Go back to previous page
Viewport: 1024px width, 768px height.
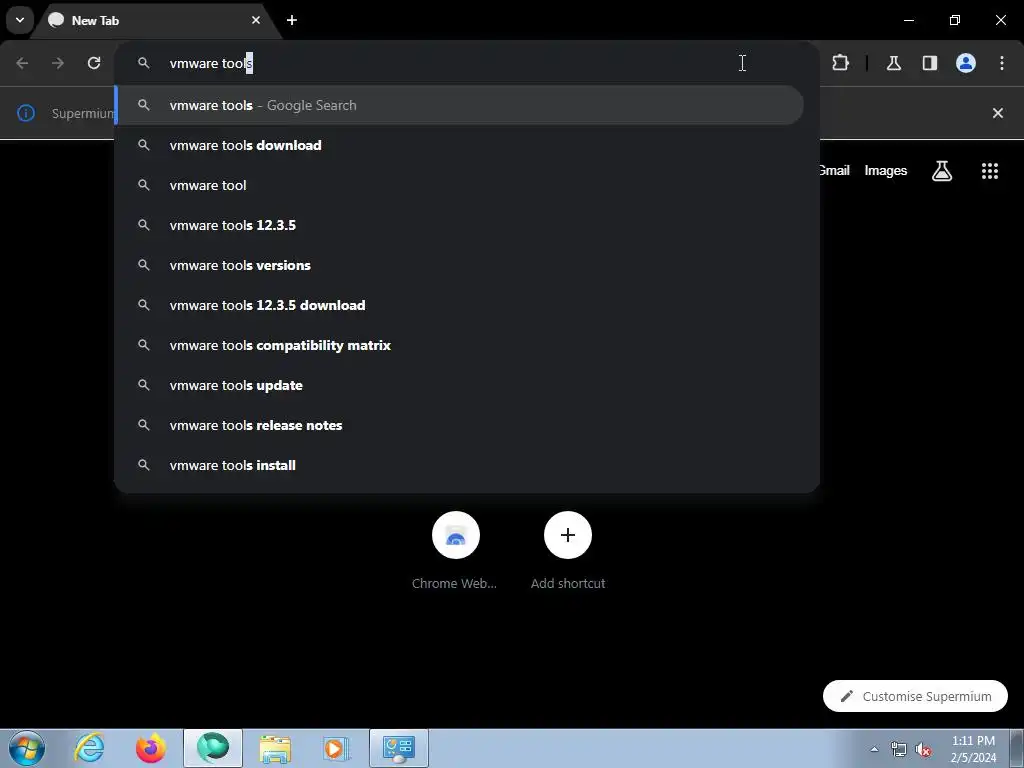pos(22,63)
